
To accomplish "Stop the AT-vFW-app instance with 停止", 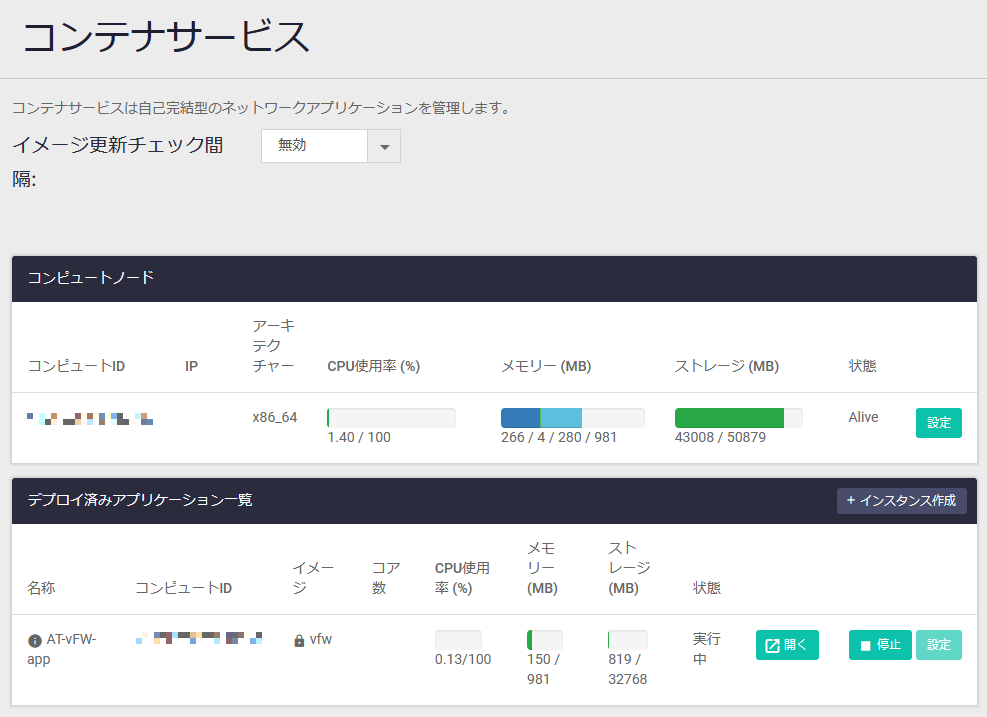I will coord(880,645).
